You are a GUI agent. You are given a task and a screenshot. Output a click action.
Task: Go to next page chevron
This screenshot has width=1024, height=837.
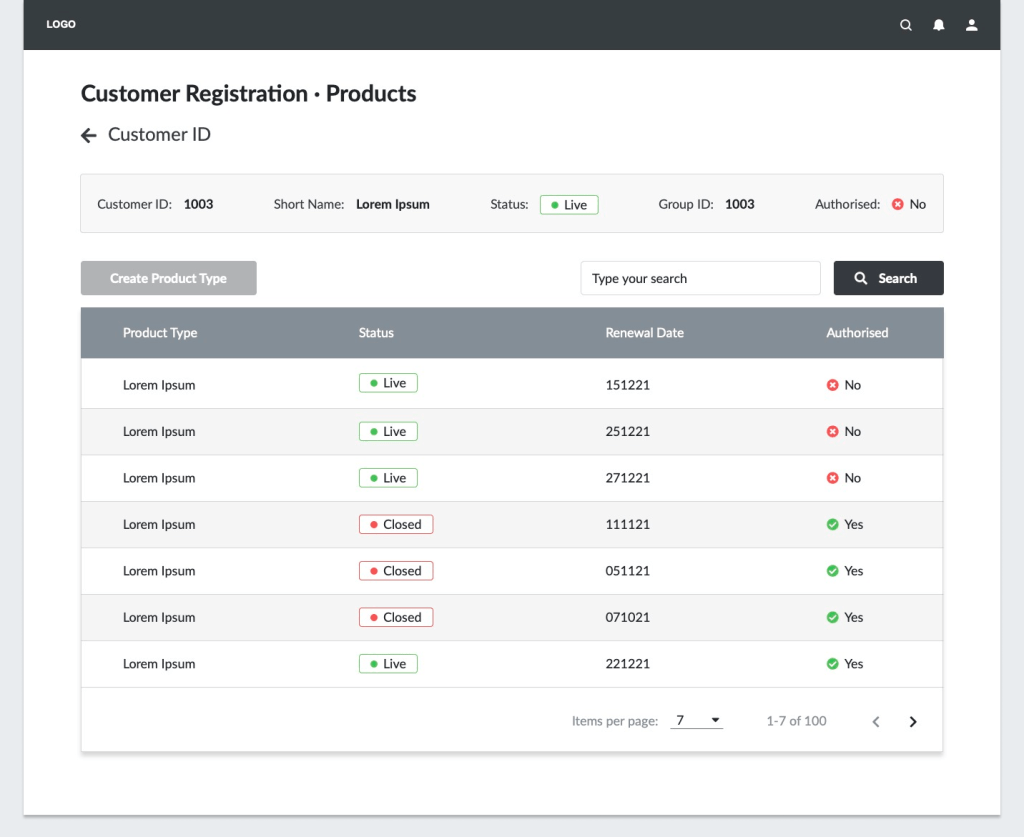(x=912, y=721)
